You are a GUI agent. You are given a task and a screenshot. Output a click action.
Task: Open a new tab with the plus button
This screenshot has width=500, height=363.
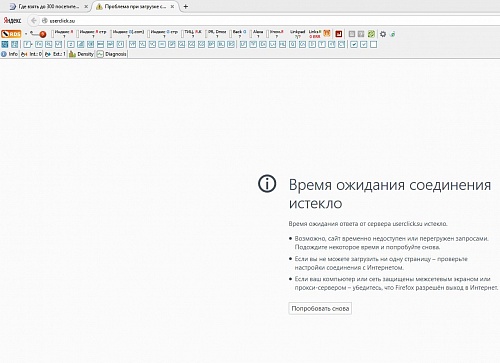(186, 7)
